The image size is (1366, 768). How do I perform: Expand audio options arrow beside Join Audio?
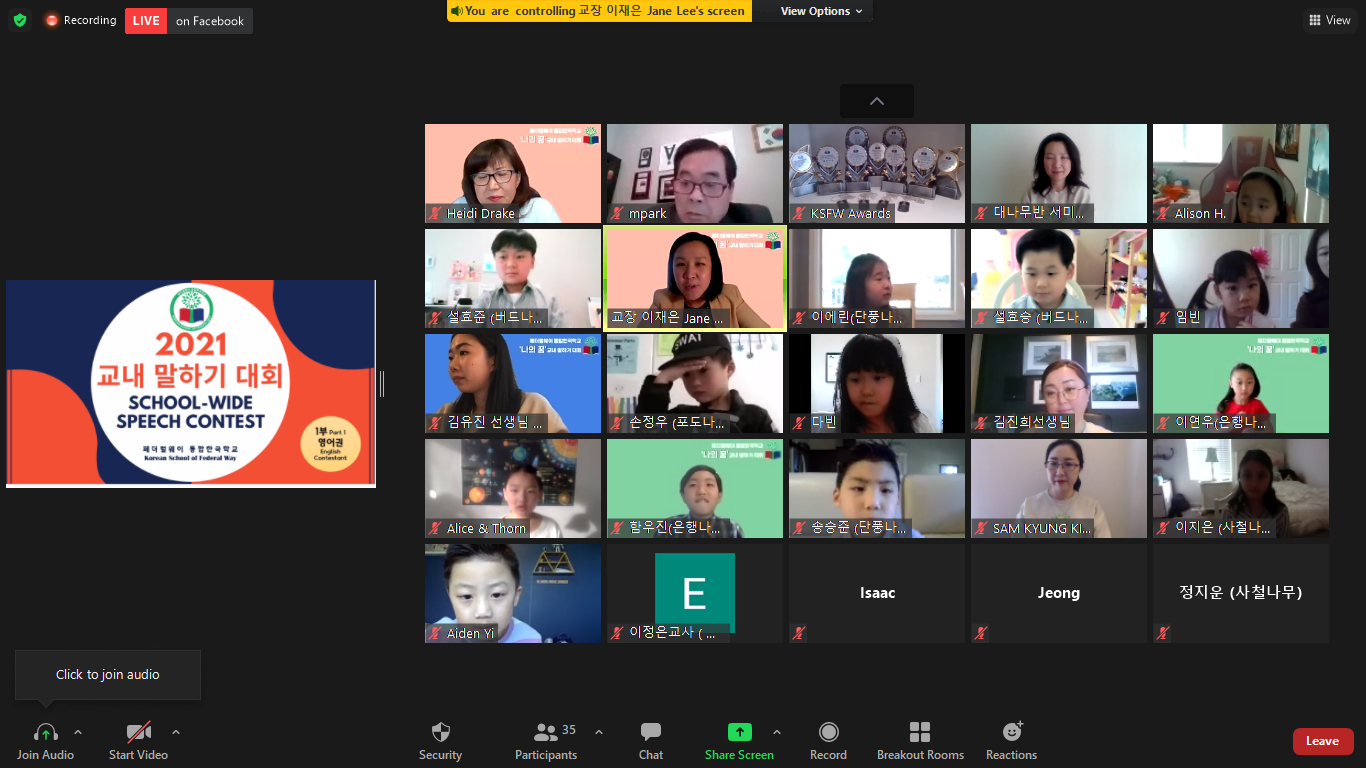[78, 732]
